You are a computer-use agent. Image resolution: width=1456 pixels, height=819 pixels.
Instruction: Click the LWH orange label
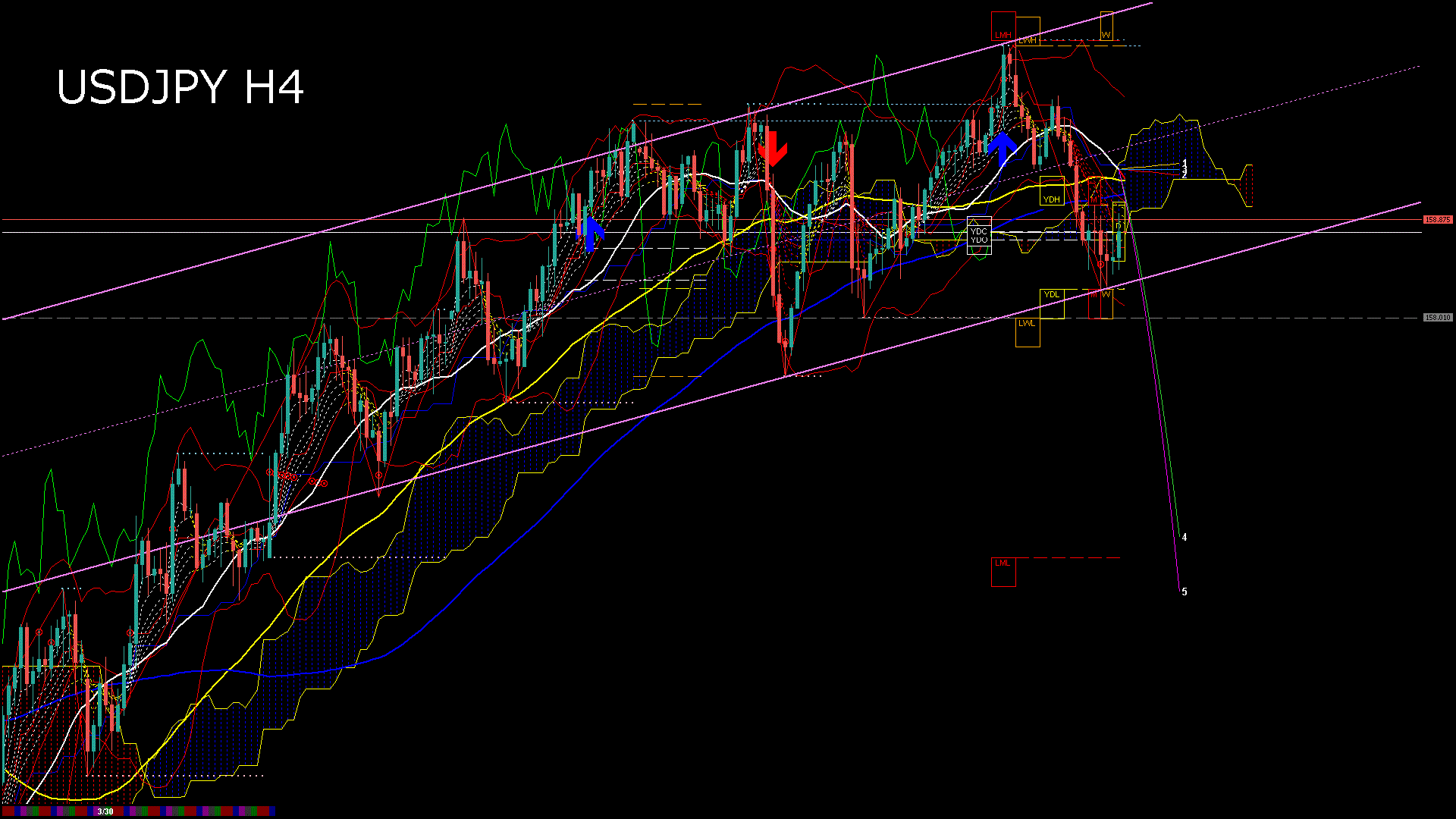point(1028,40)
